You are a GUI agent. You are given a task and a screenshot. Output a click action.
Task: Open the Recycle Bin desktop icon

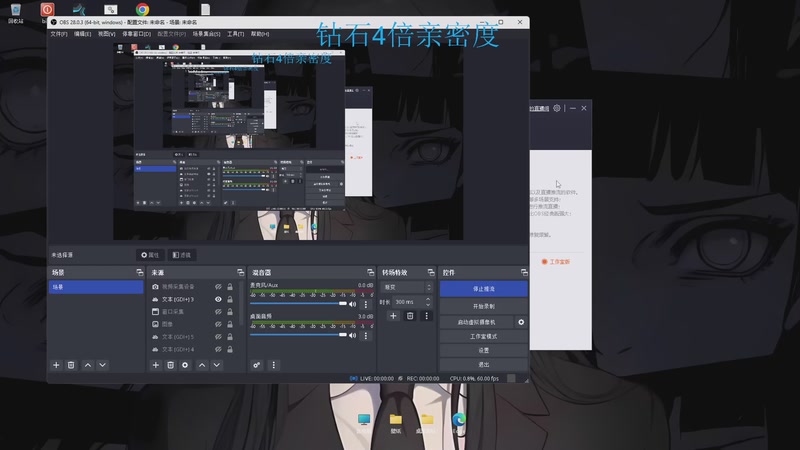pos(15,13)
